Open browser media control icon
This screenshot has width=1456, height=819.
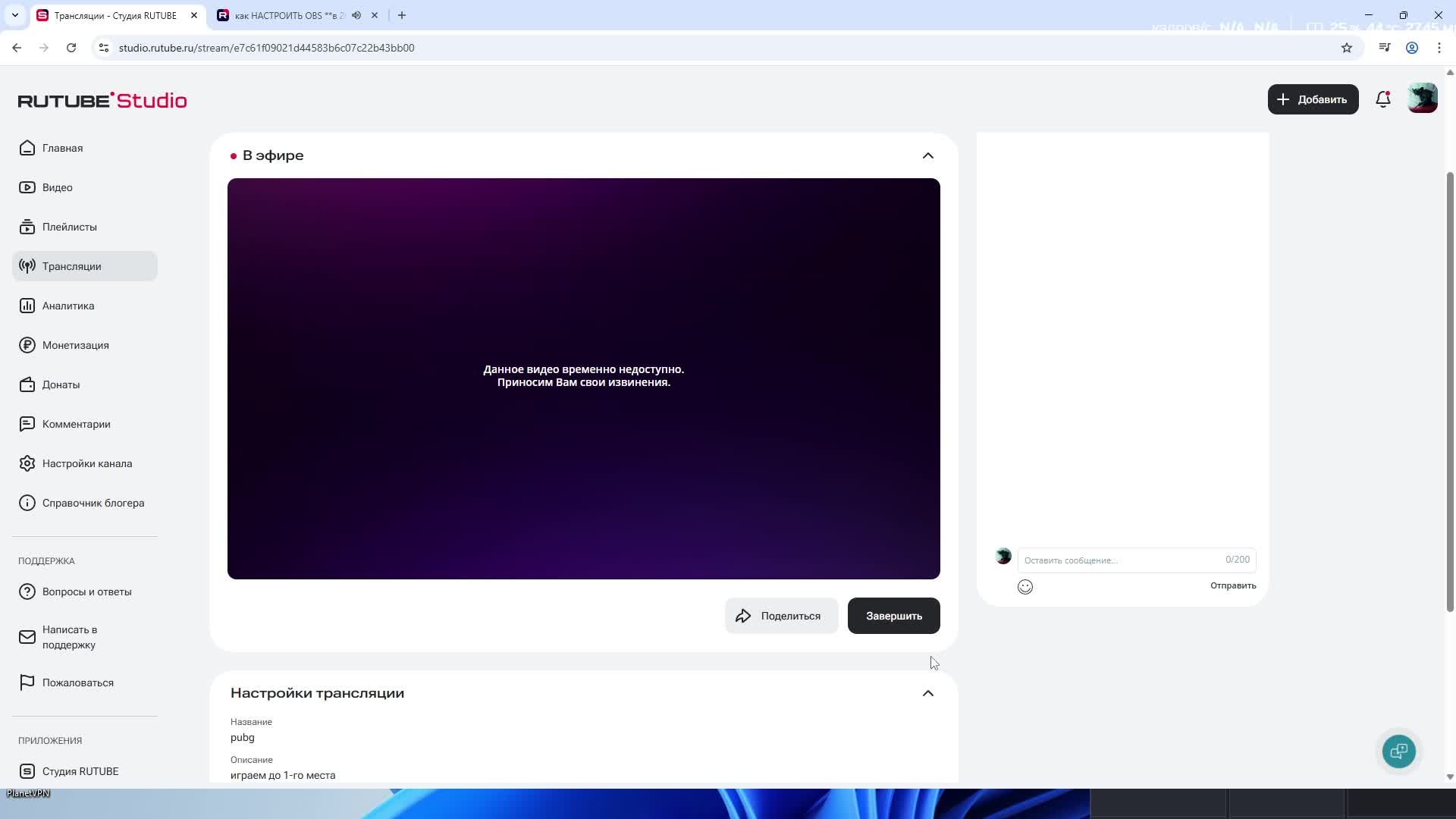(x=1384, y=48)
